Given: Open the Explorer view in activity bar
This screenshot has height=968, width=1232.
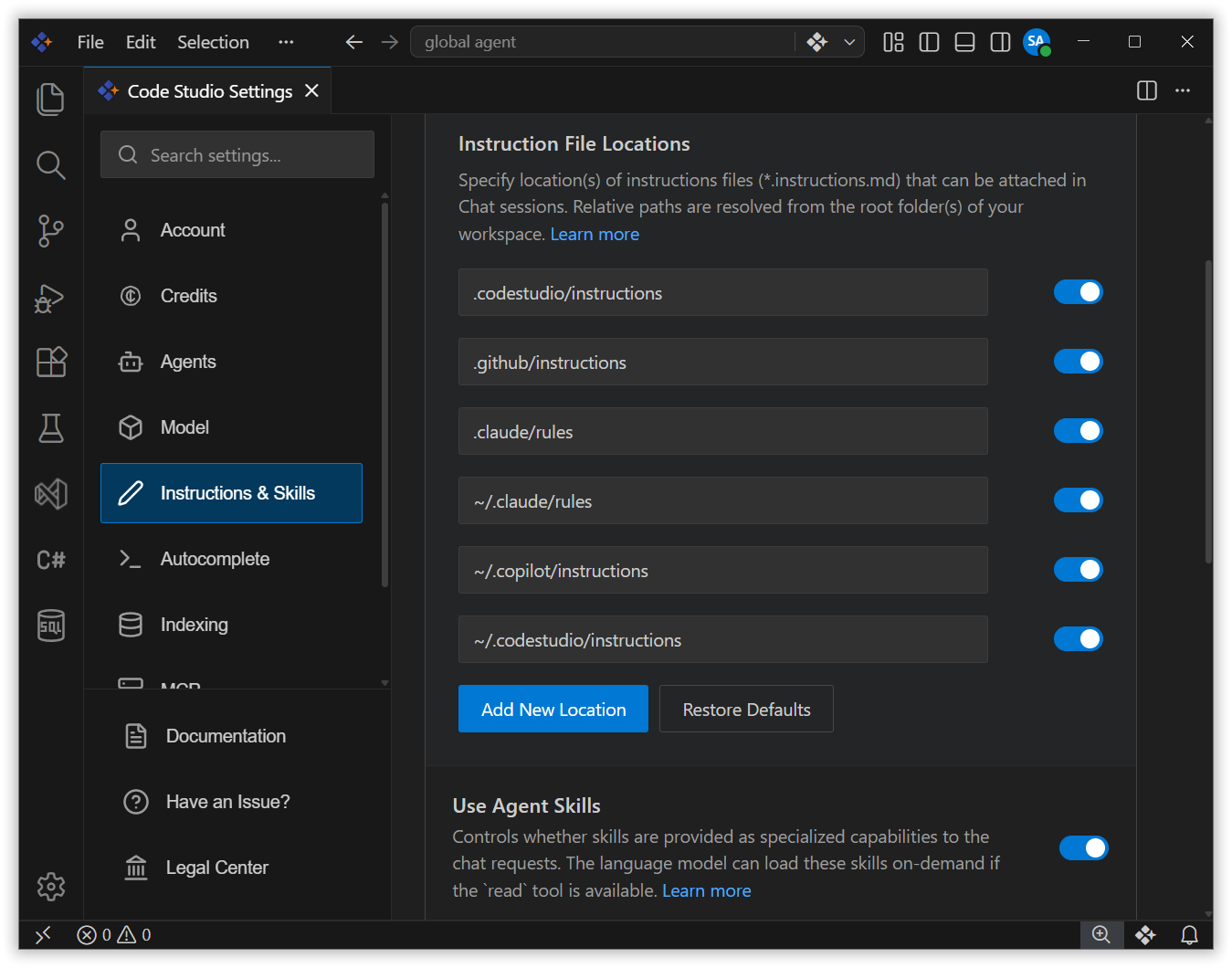Looking at the screenshot, I should [x=50, y=99].
